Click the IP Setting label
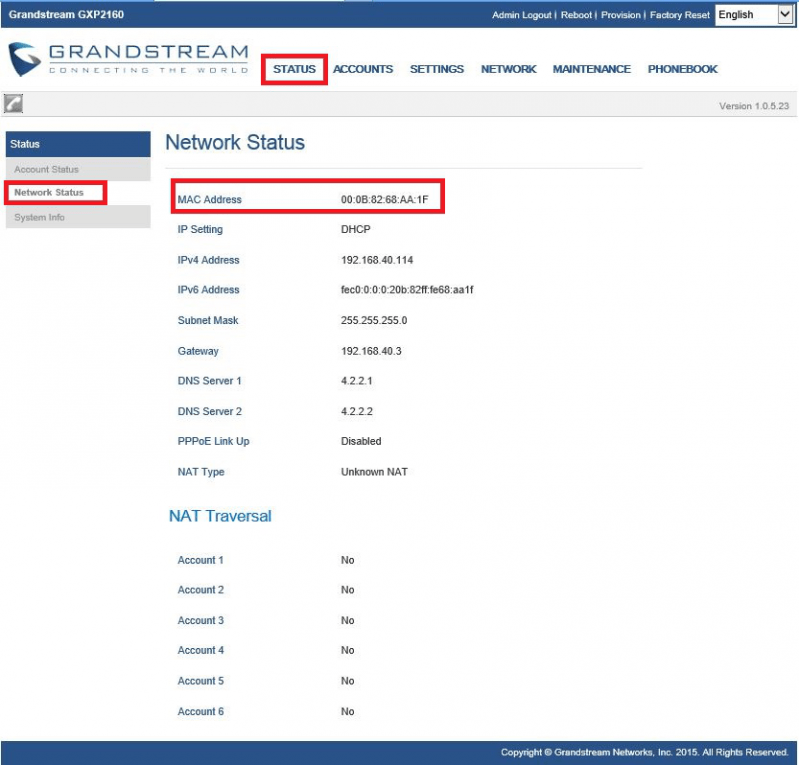 coord(200,229)
